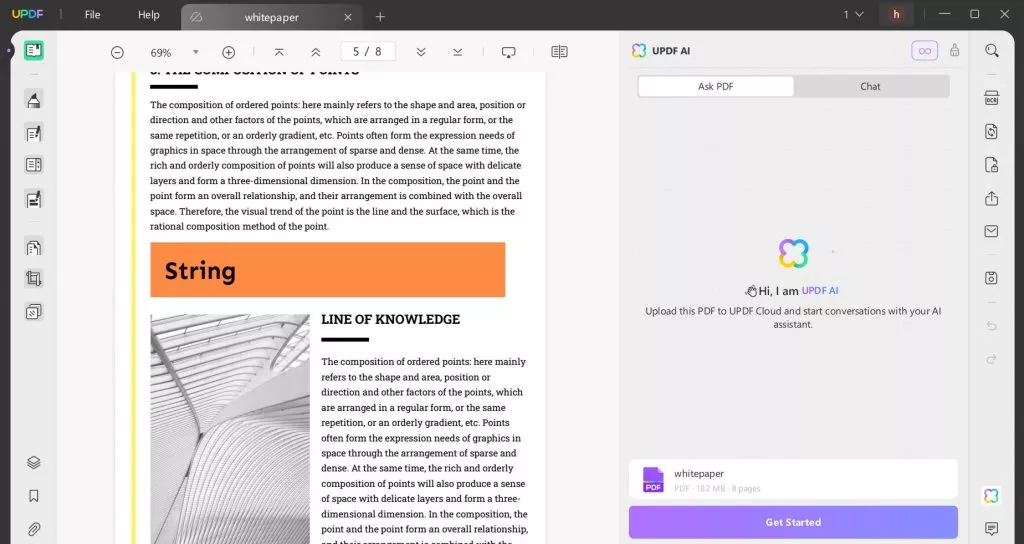Send the file by email icon

pos(991,231)
